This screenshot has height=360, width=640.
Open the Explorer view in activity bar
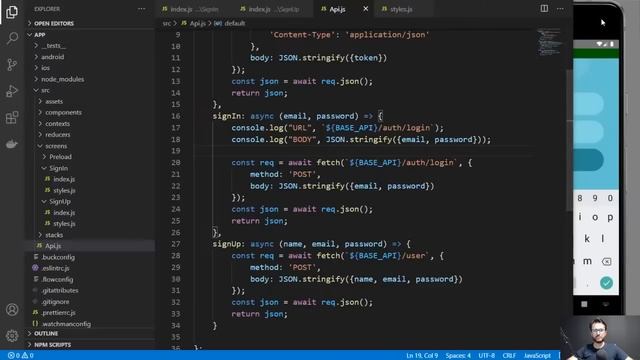point(12,12)
